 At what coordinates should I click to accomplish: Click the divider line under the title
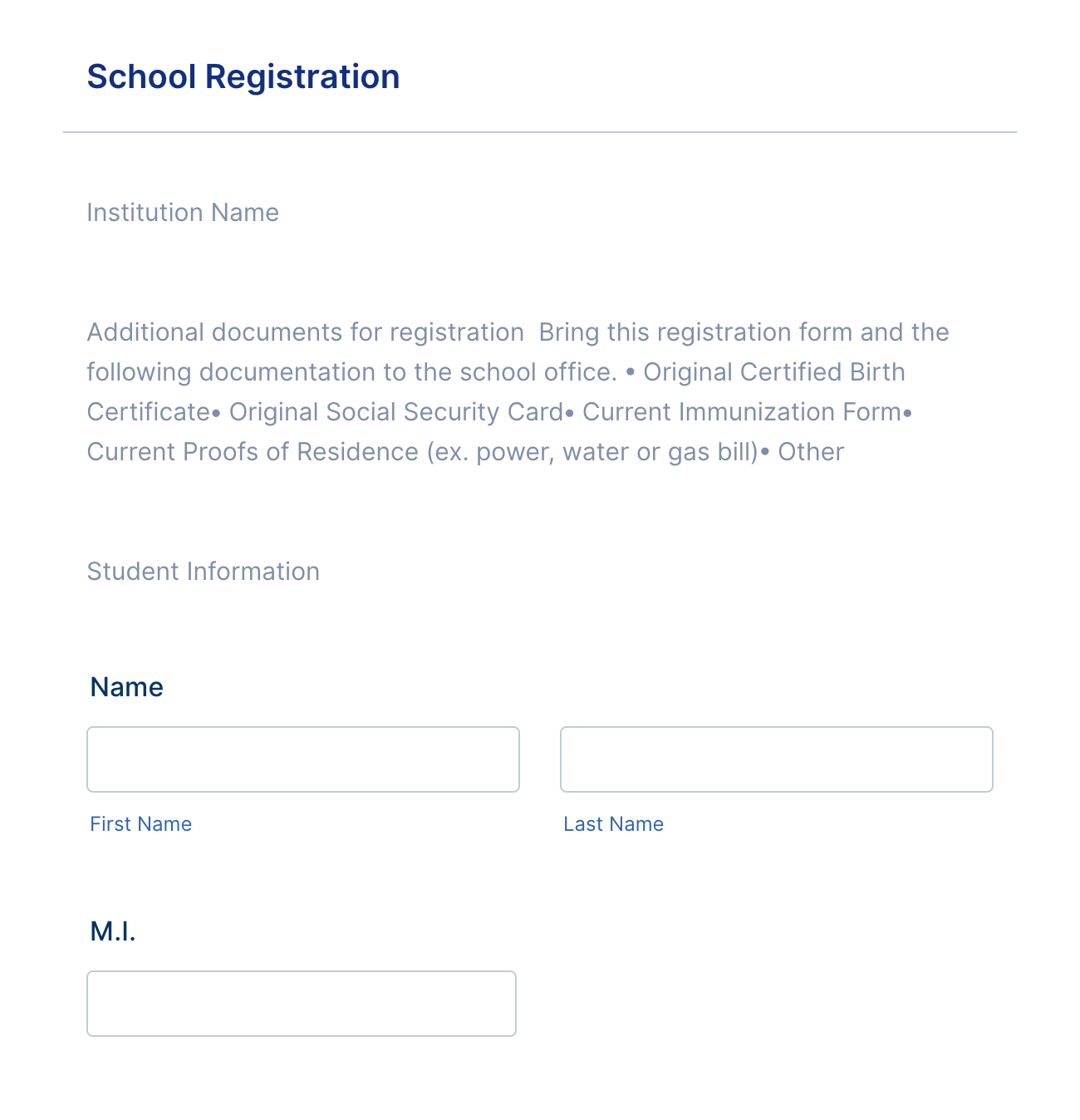(540, 132)
